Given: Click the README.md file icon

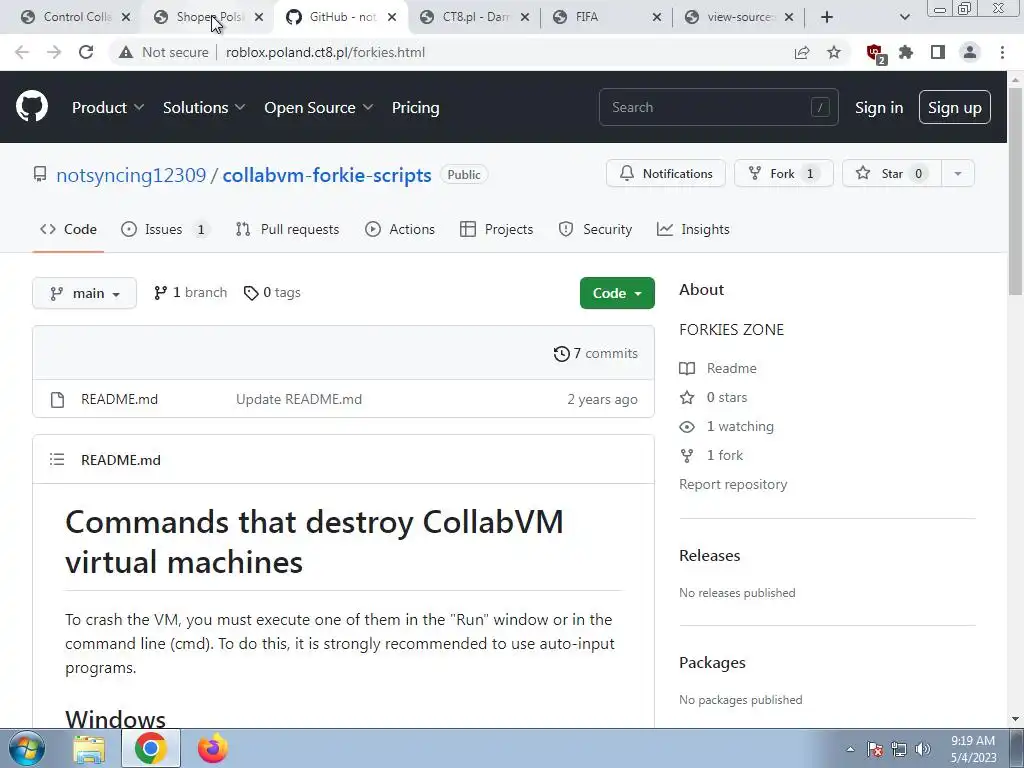Looking at the screenshot, I should pyautogui.click(x=57, y=400).
